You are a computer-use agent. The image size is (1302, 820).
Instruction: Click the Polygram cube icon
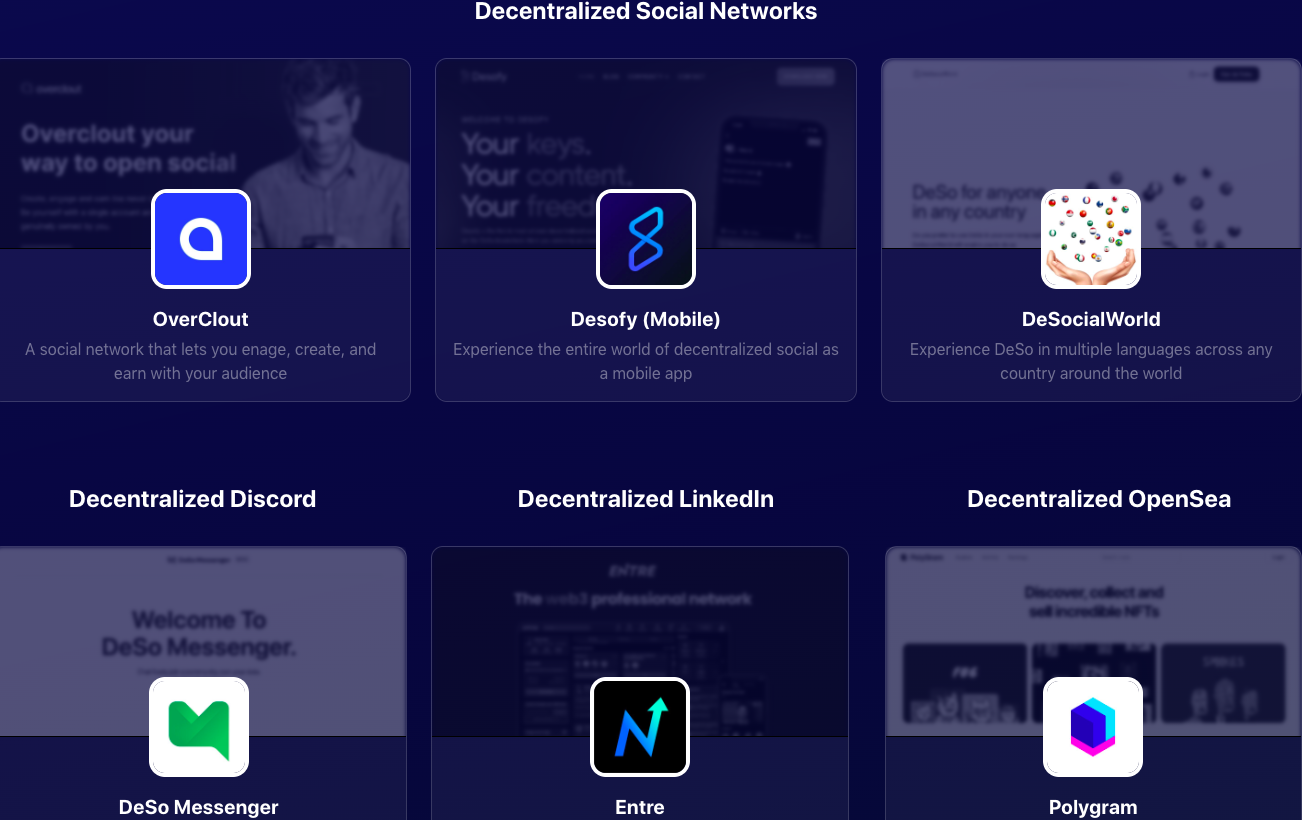click(x=1093, y=727)
